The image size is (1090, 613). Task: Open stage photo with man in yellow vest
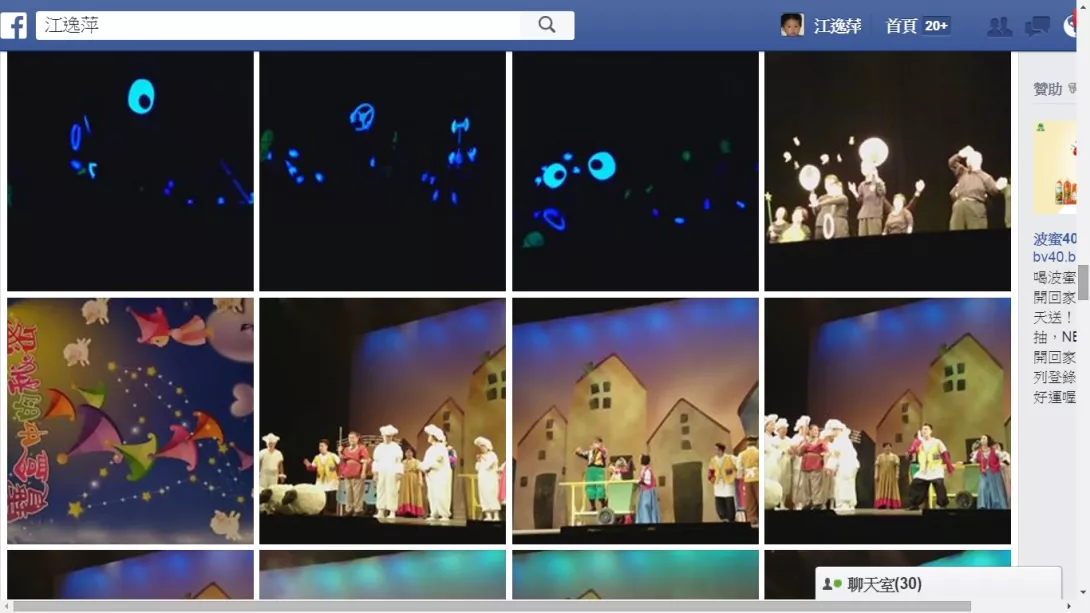[888, 420]
